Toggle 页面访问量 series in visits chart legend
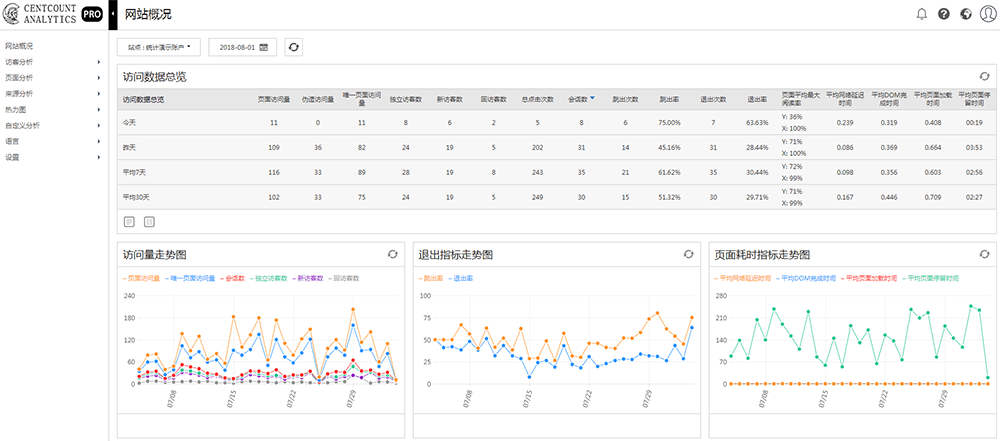 142,278
